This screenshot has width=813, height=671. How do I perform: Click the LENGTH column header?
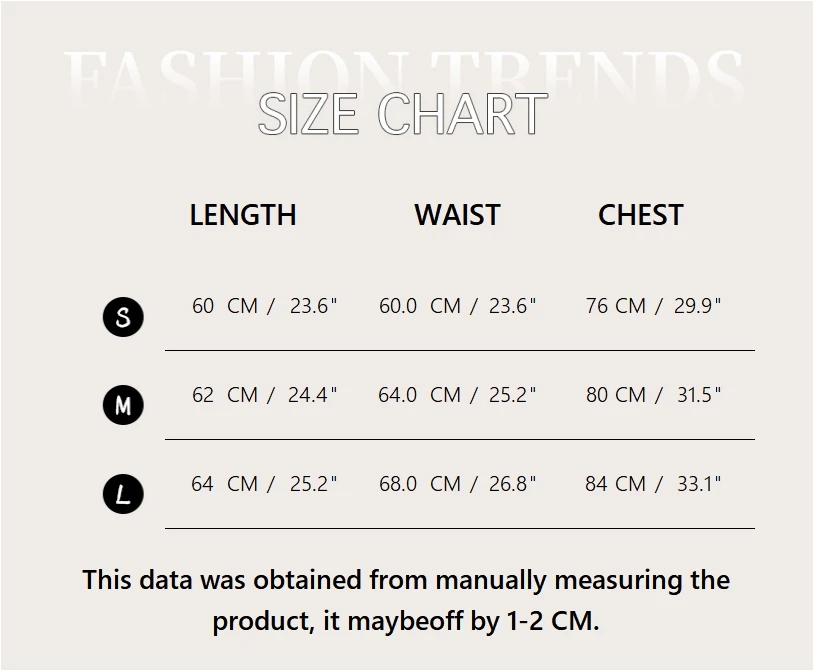click(x=243, y=215)
